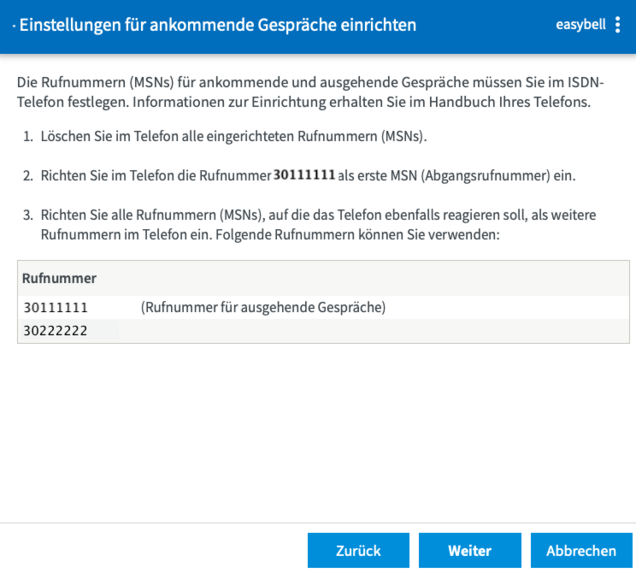Click list number '2.' of the steps

(28, 176)
